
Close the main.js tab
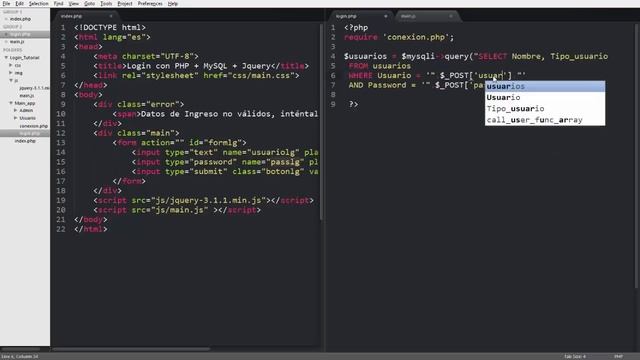pyautogui.click(x=451, y=16)
